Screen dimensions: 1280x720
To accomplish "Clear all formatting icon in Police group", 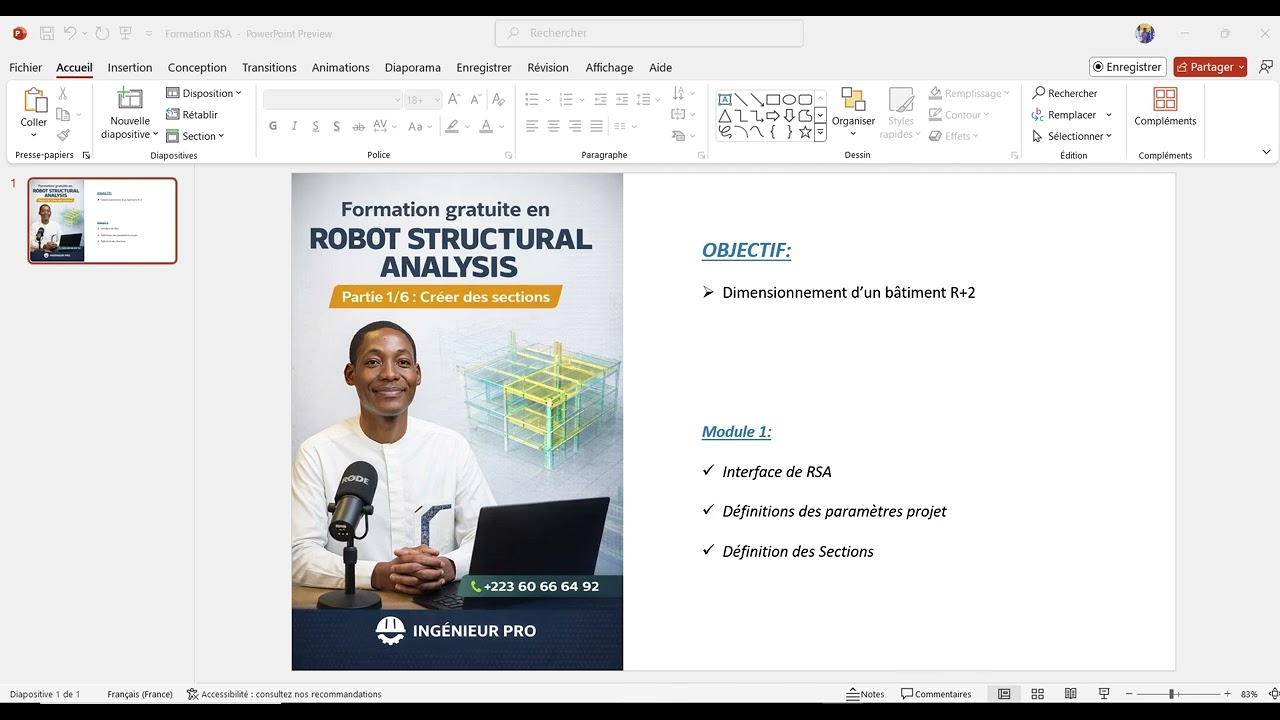I will [x=499, y=99].
